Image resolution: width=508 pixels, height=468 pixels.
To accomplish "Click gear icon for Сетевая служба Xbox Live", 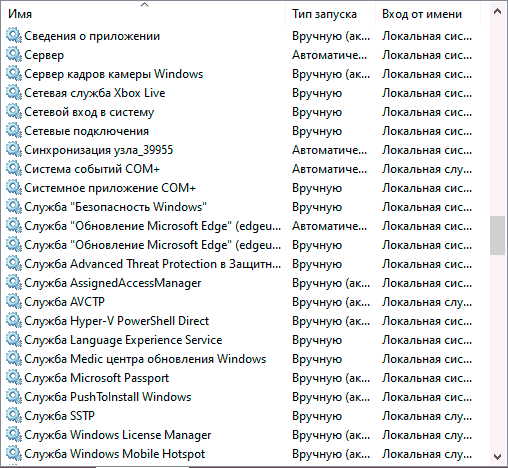I will tap(14, 93).
